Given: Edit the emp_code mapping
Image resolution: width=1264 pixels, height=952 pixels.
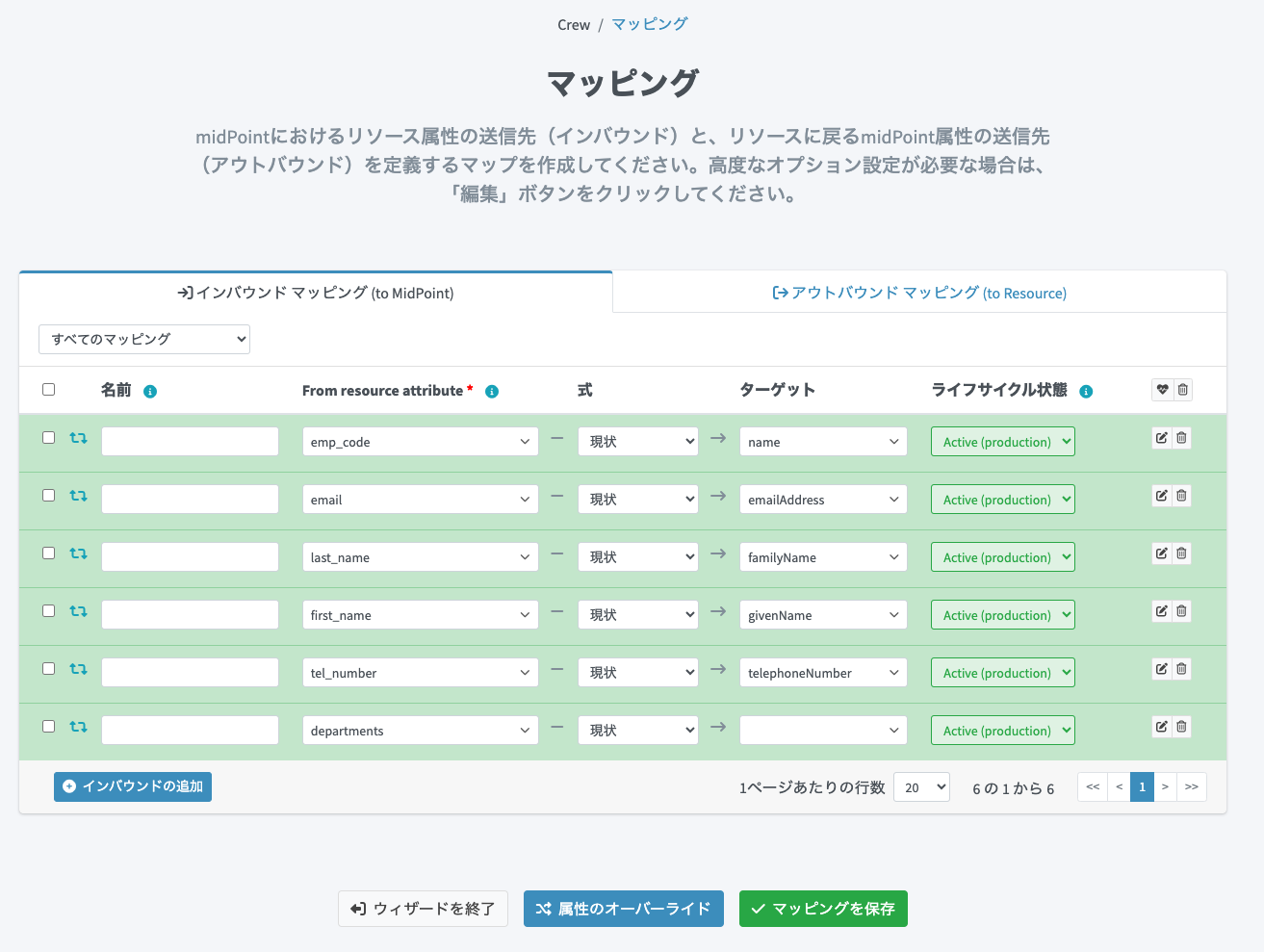Looking at the screenshot, I should click(x=1162, y=438).
